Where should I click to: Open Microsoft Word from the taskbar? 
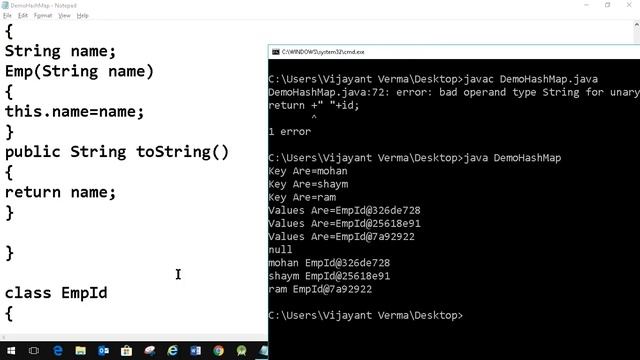(196, 351)
